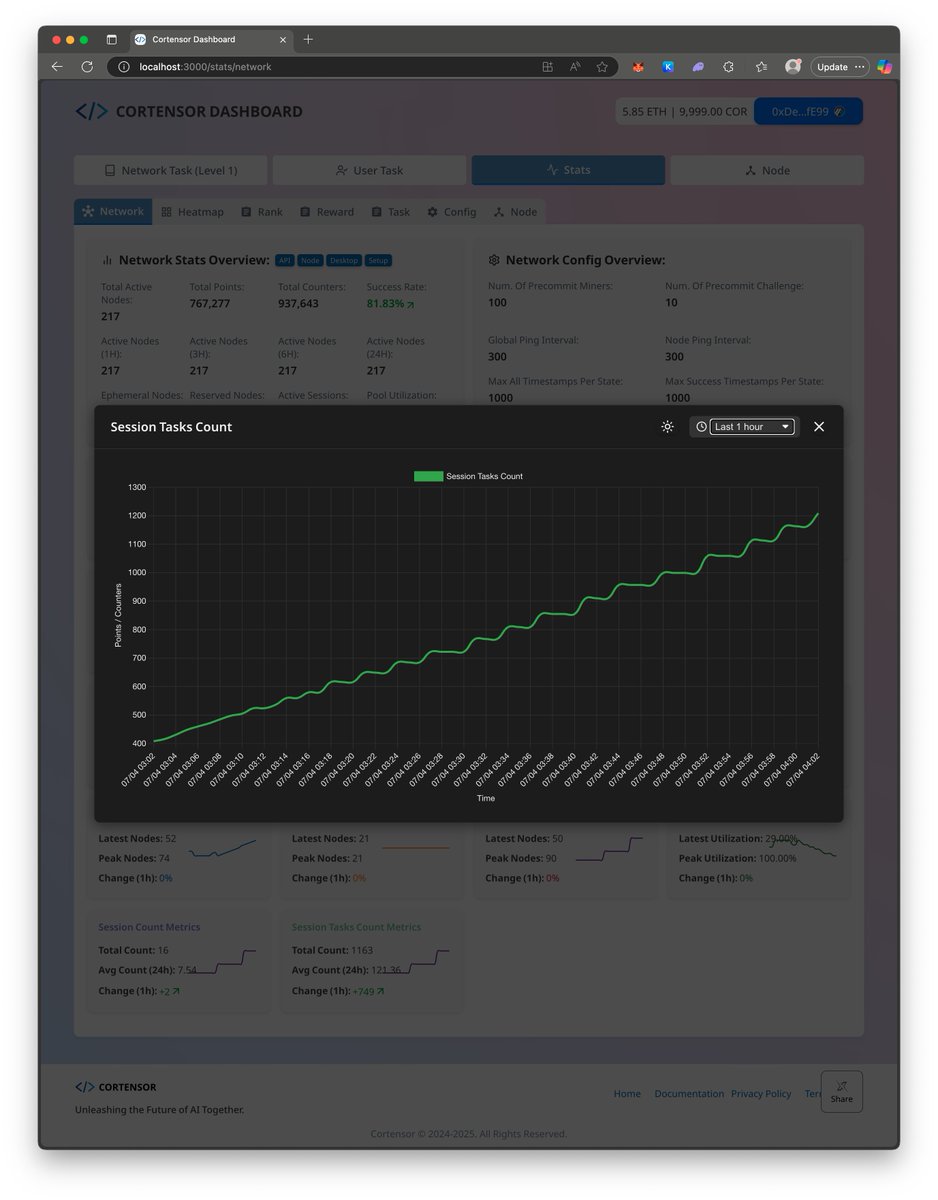This screenshot has width=938, height=1200.
Task: Click the footer Cortensor logo
Action: click(x=85, y=1087)
